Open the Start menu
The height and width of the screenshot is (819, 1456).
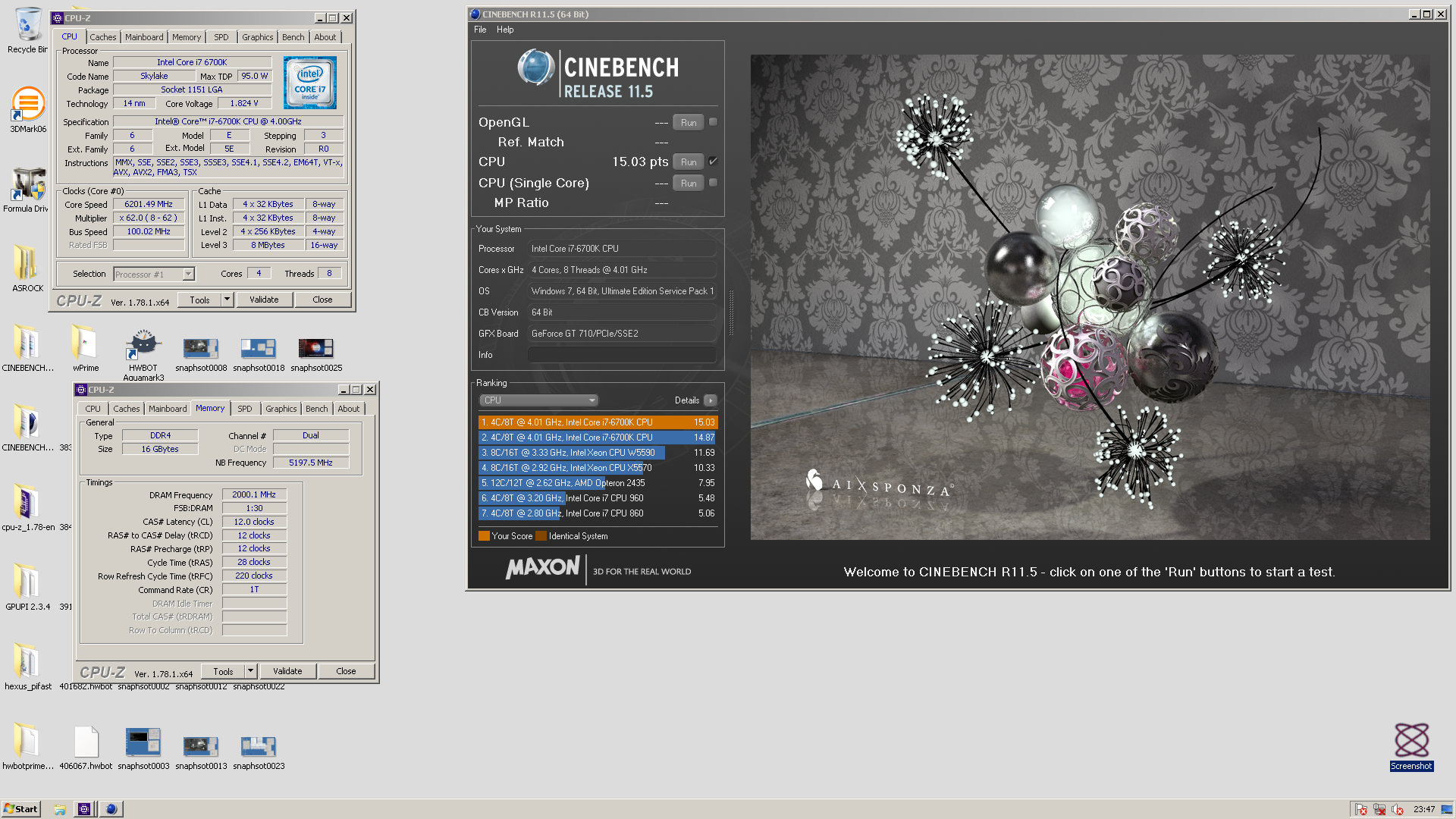pos(20,809)
